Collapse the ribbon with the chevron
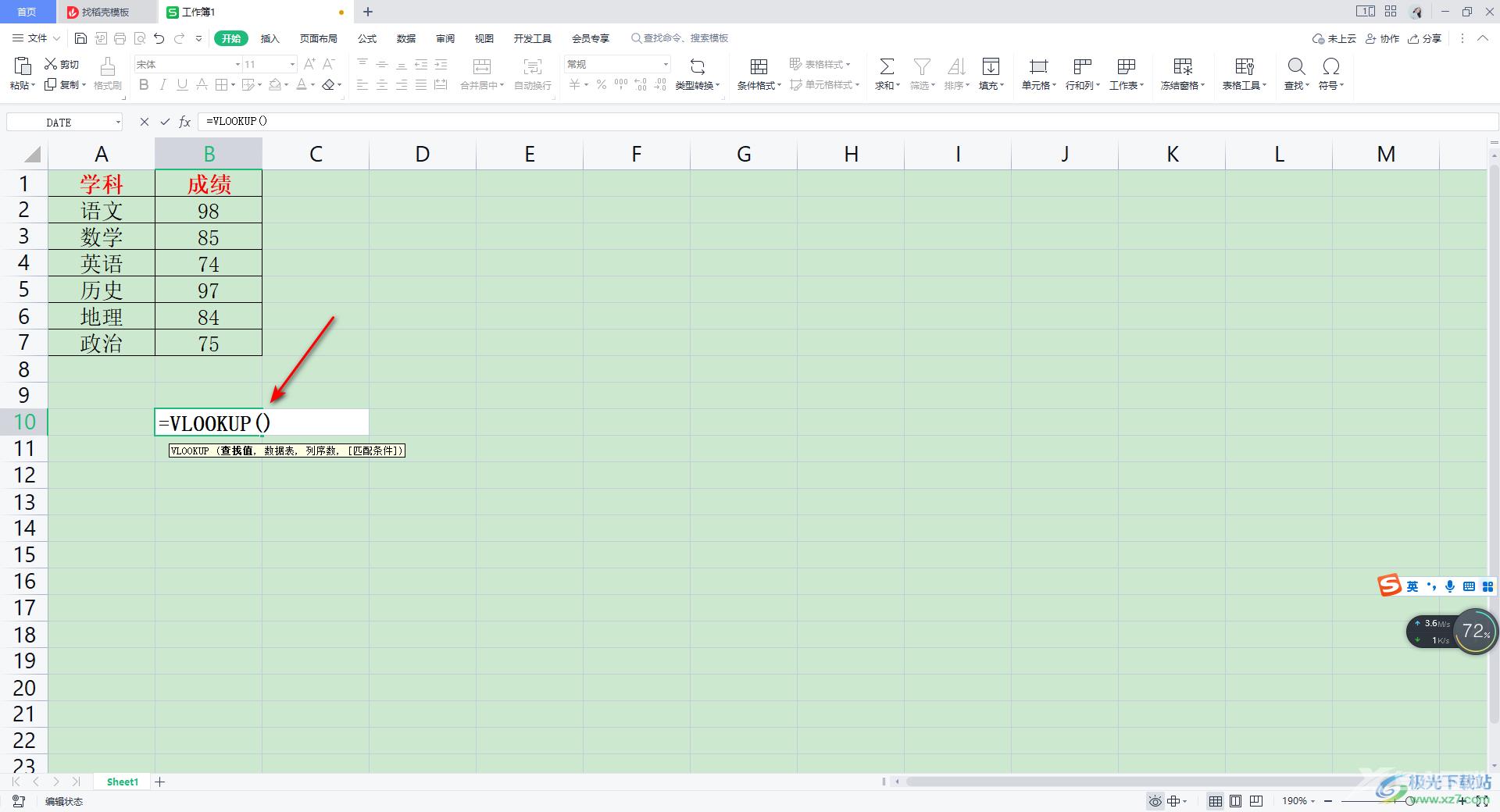The height and width of the screenshot is (812, 1500). (x=1483, y=38)
